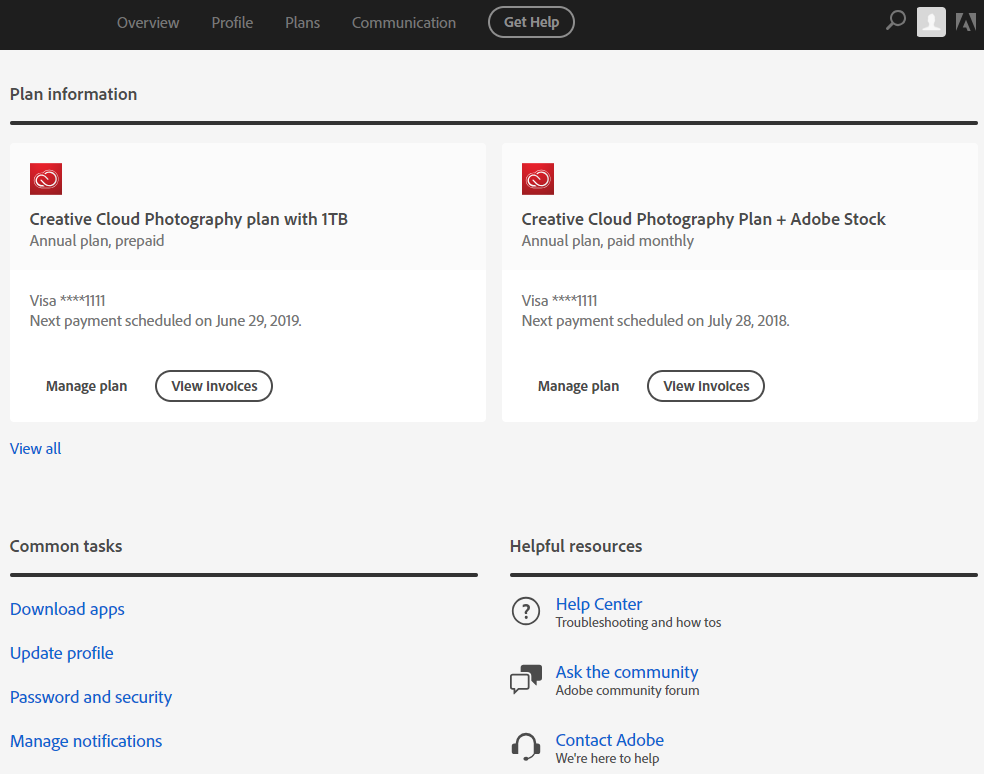Click the Common tasks heading
The height and width of the screenshot is (774, 984).
click(x=66, y=546)
